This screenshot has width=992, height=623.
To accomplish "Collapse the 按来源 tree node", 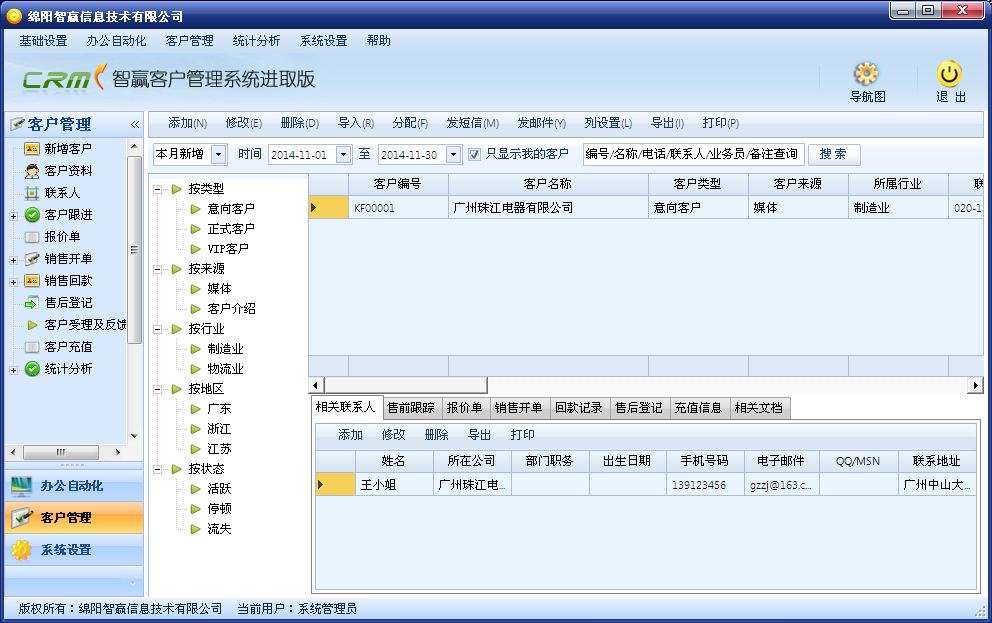I will (158, 269).
